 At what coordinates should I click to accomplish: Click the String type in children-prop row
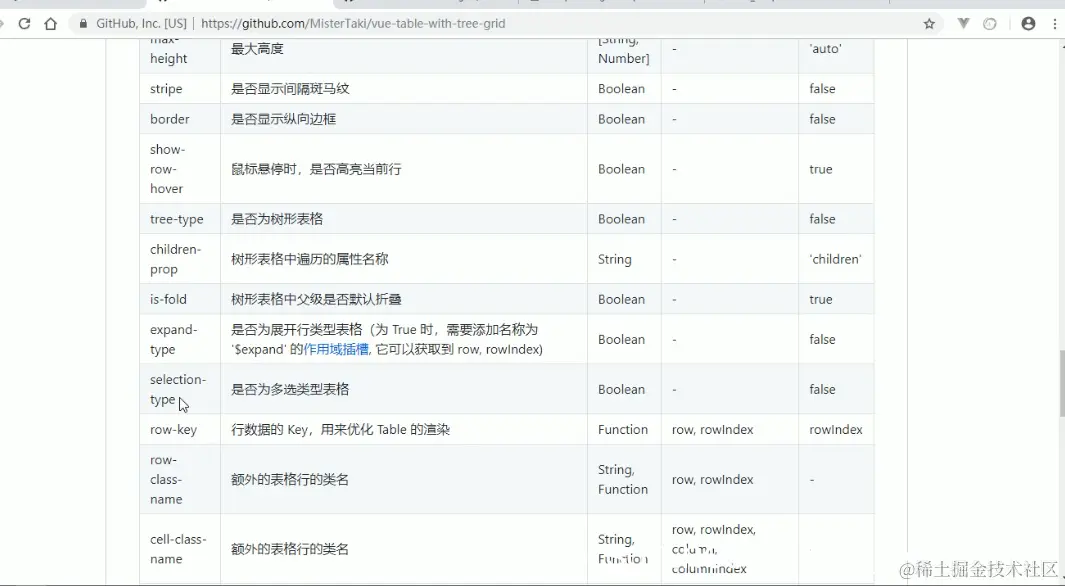[x=615, y=259]
